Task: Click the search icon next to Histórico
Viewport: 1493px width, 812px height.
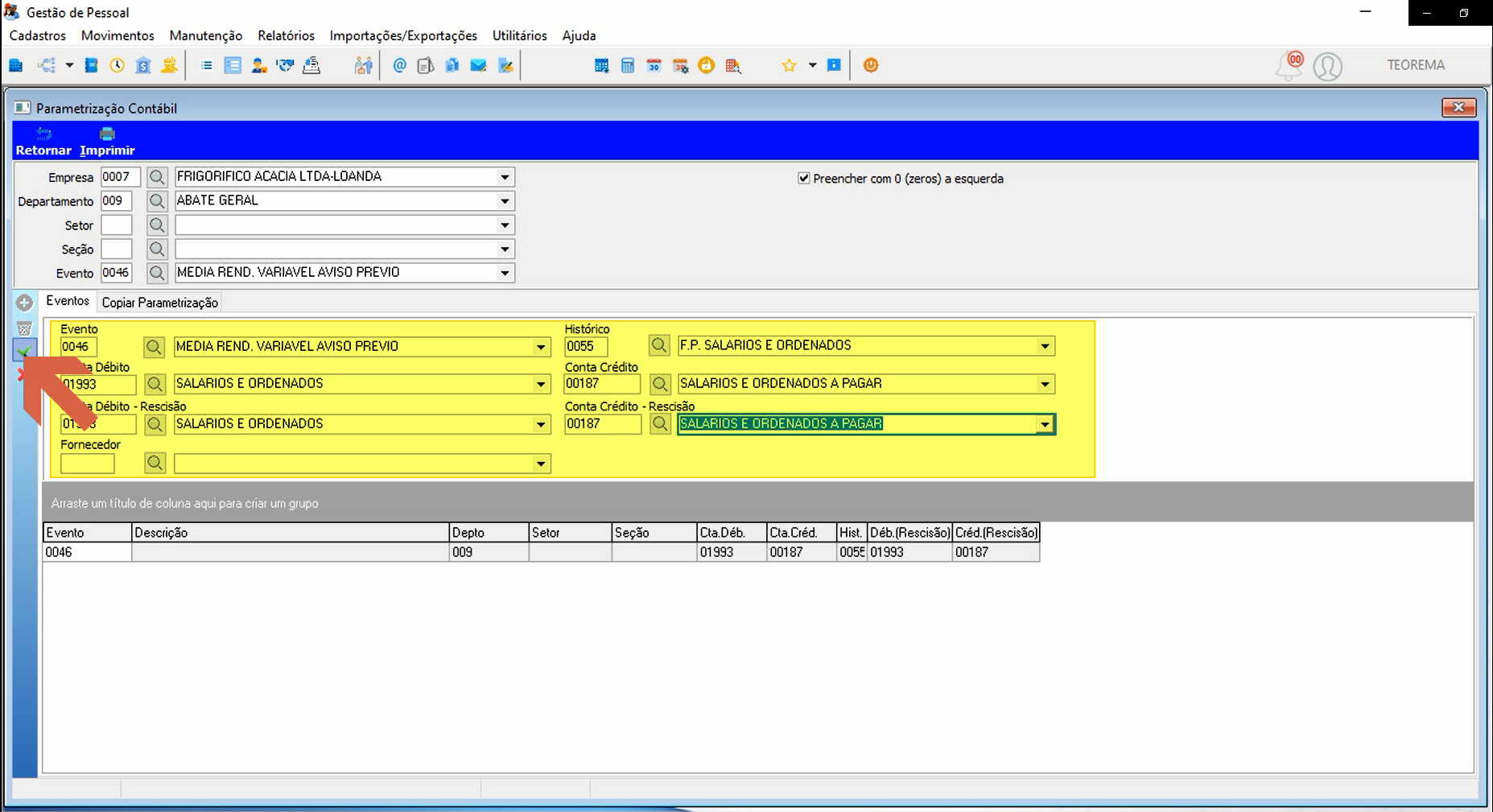Action: pyautogui.click(x=659, y=345)
